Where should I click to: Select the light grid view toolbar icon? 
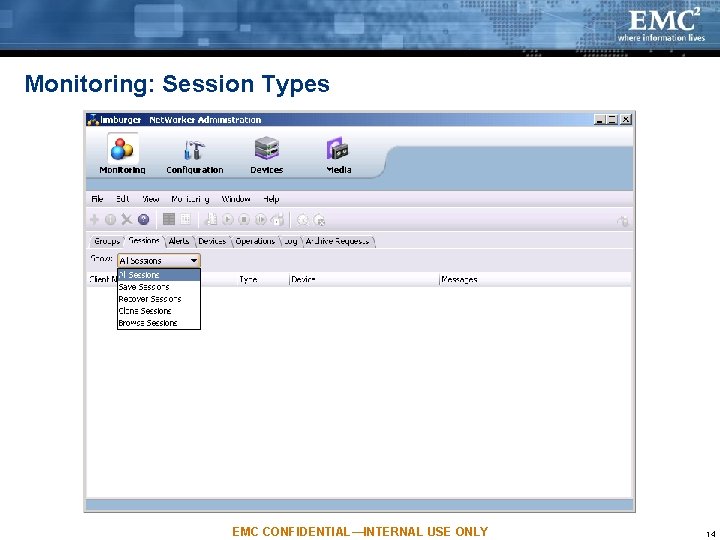tap(186, 219)
